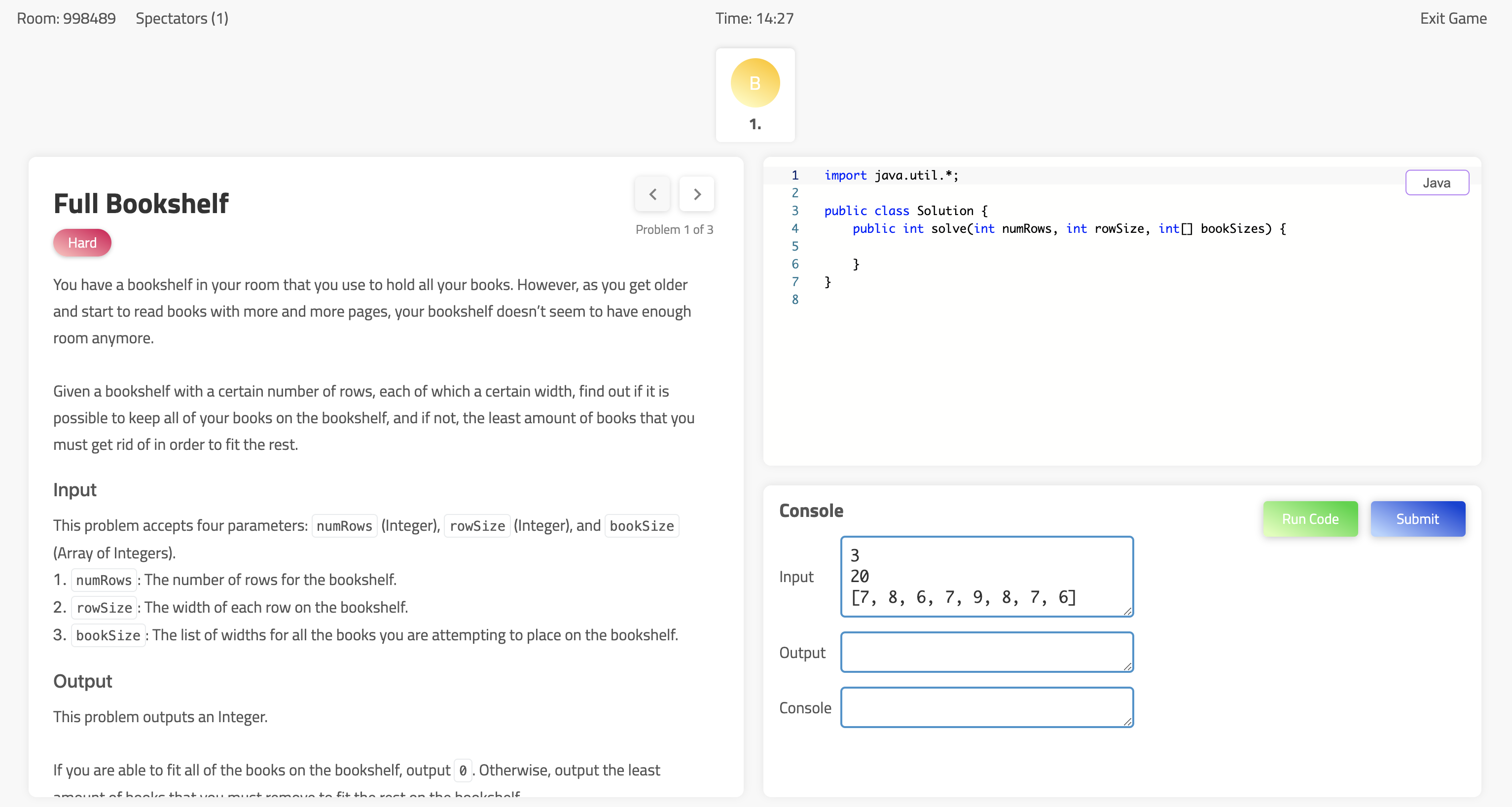This screenshot has width=1512, height=807.
Task: Click the Hard difficulty badge
Action: pos(82,243)
